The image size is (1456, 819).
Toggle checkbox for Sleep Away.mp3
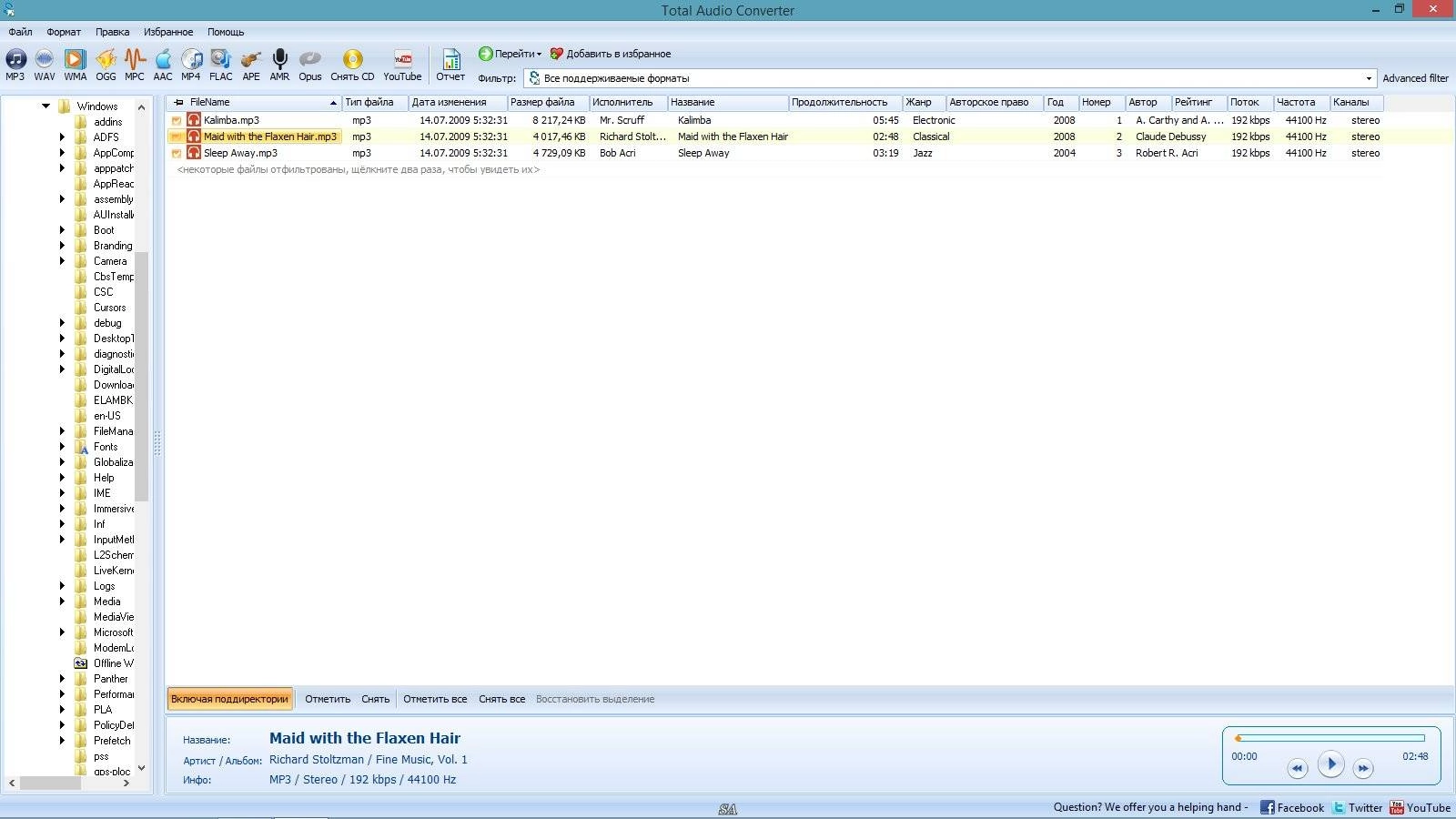coord(177,153)
